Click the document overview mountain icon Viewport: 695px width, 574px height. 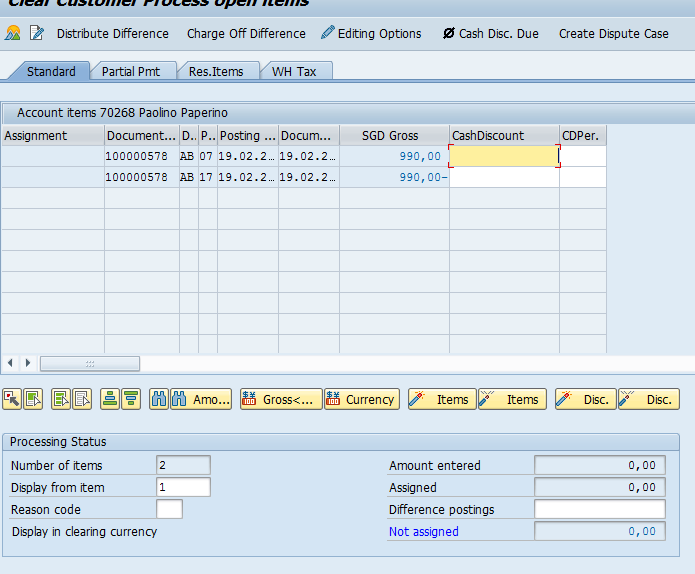[13, 33]
